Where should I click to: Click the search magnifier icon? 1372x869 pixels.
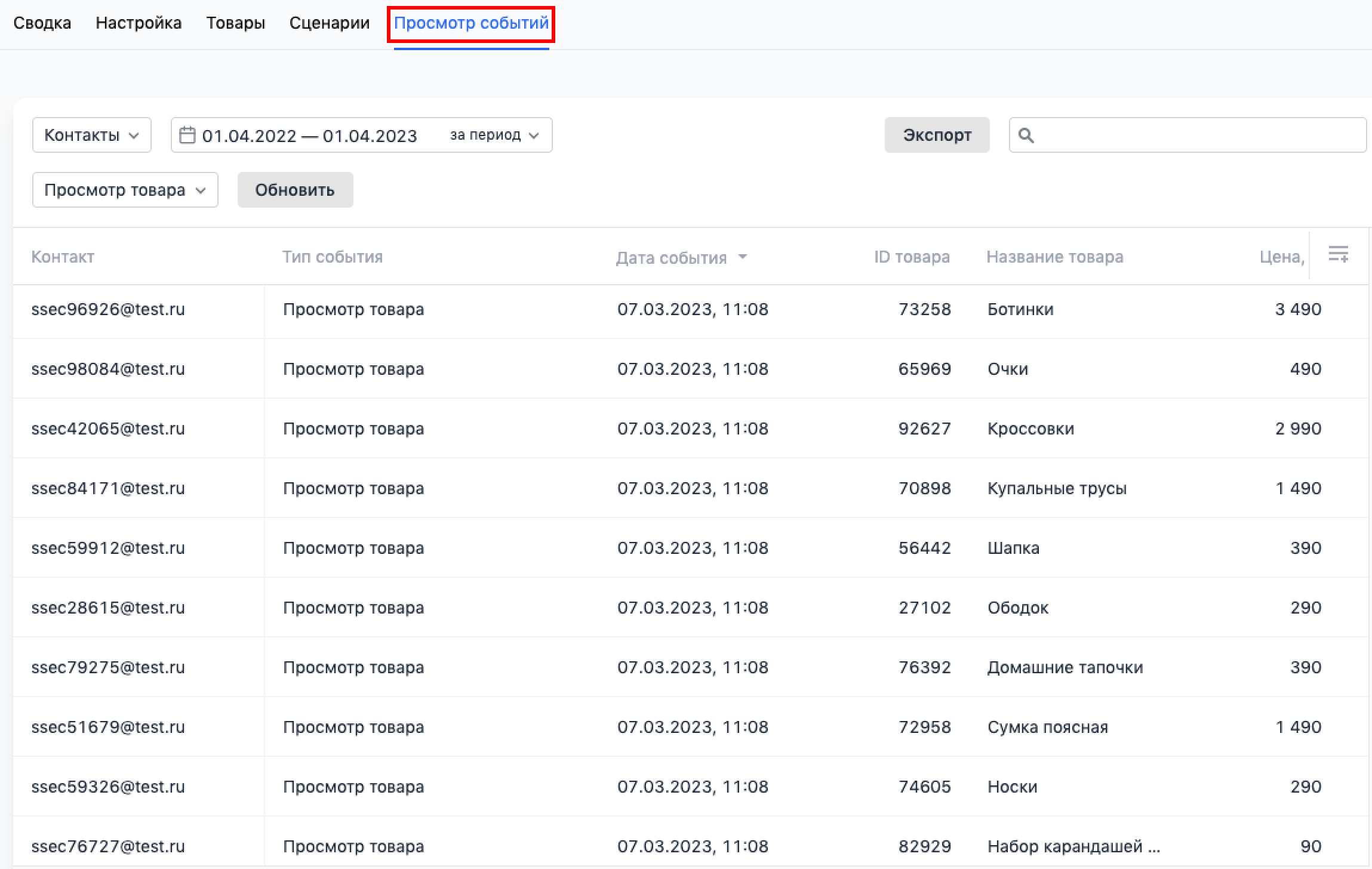point(1026,135)
